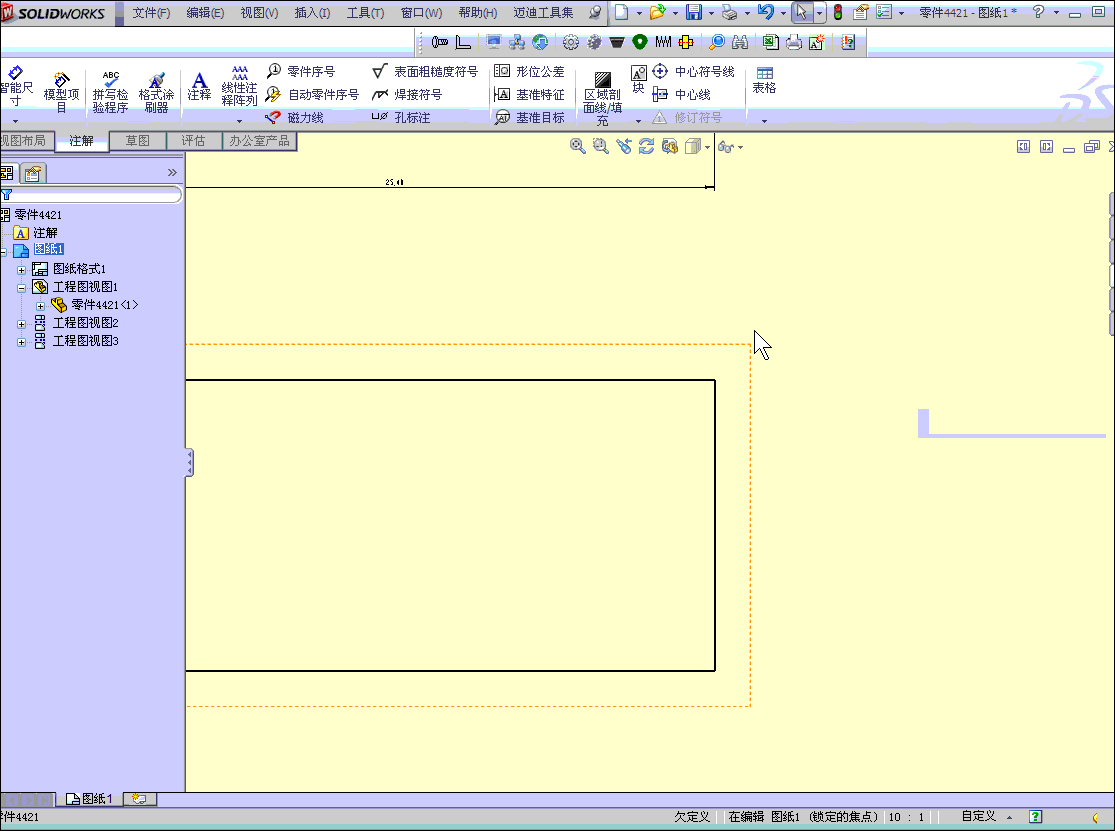
Task: Open the 迈迪工具集 menu
Action: tap(543, 13)
